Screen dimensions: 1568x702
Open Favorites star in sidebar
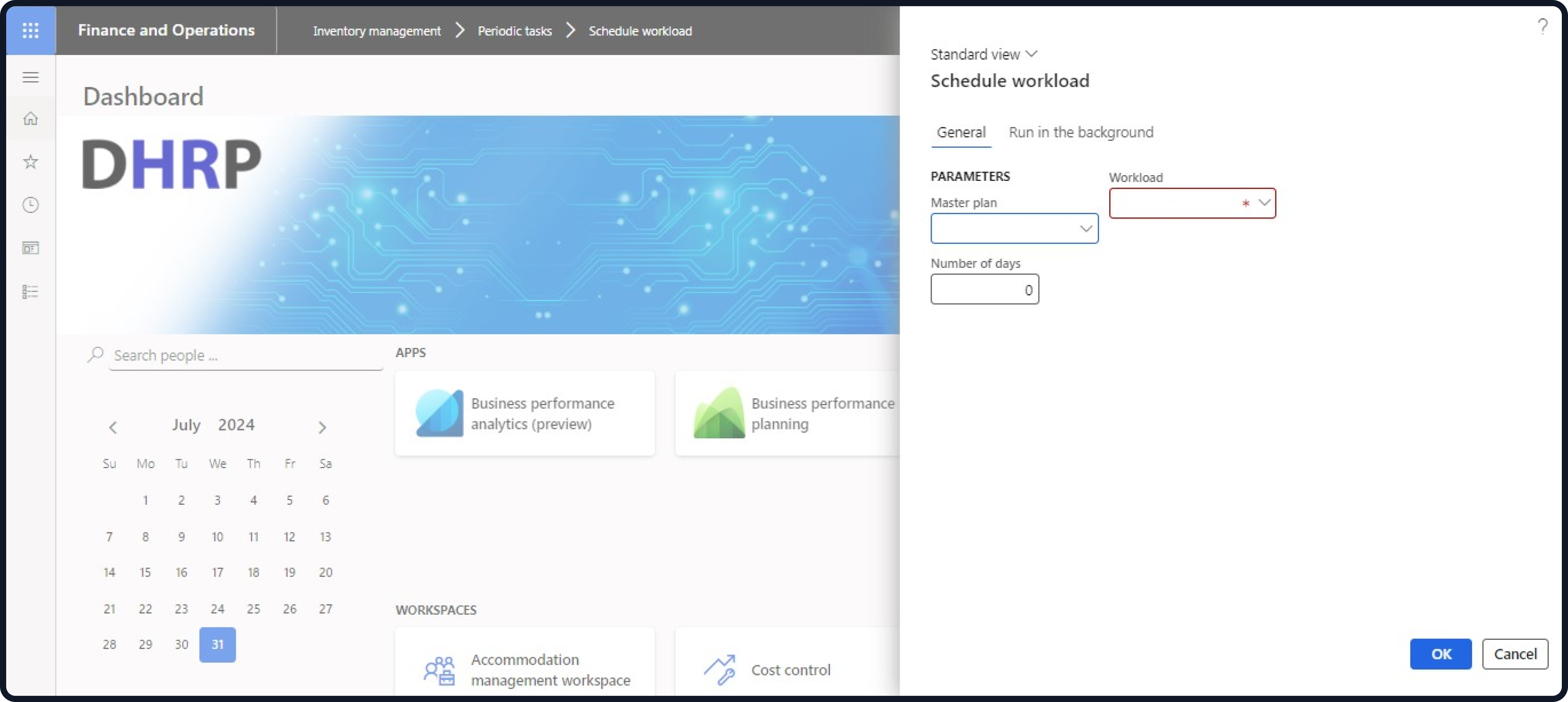tap(31, 161)
